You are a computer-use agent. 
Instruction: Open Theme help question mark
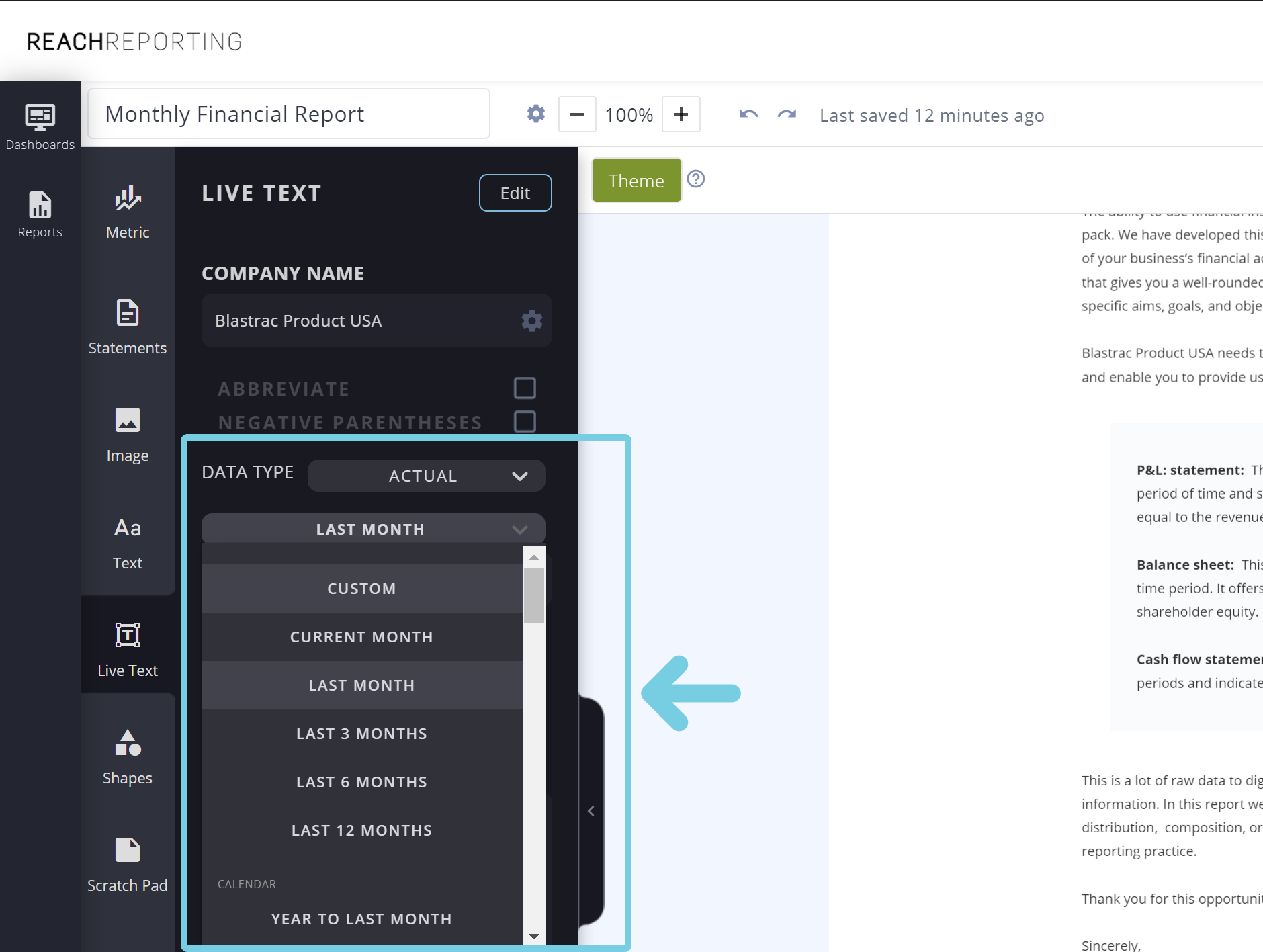pyautogui.click(x=696, y=179)
